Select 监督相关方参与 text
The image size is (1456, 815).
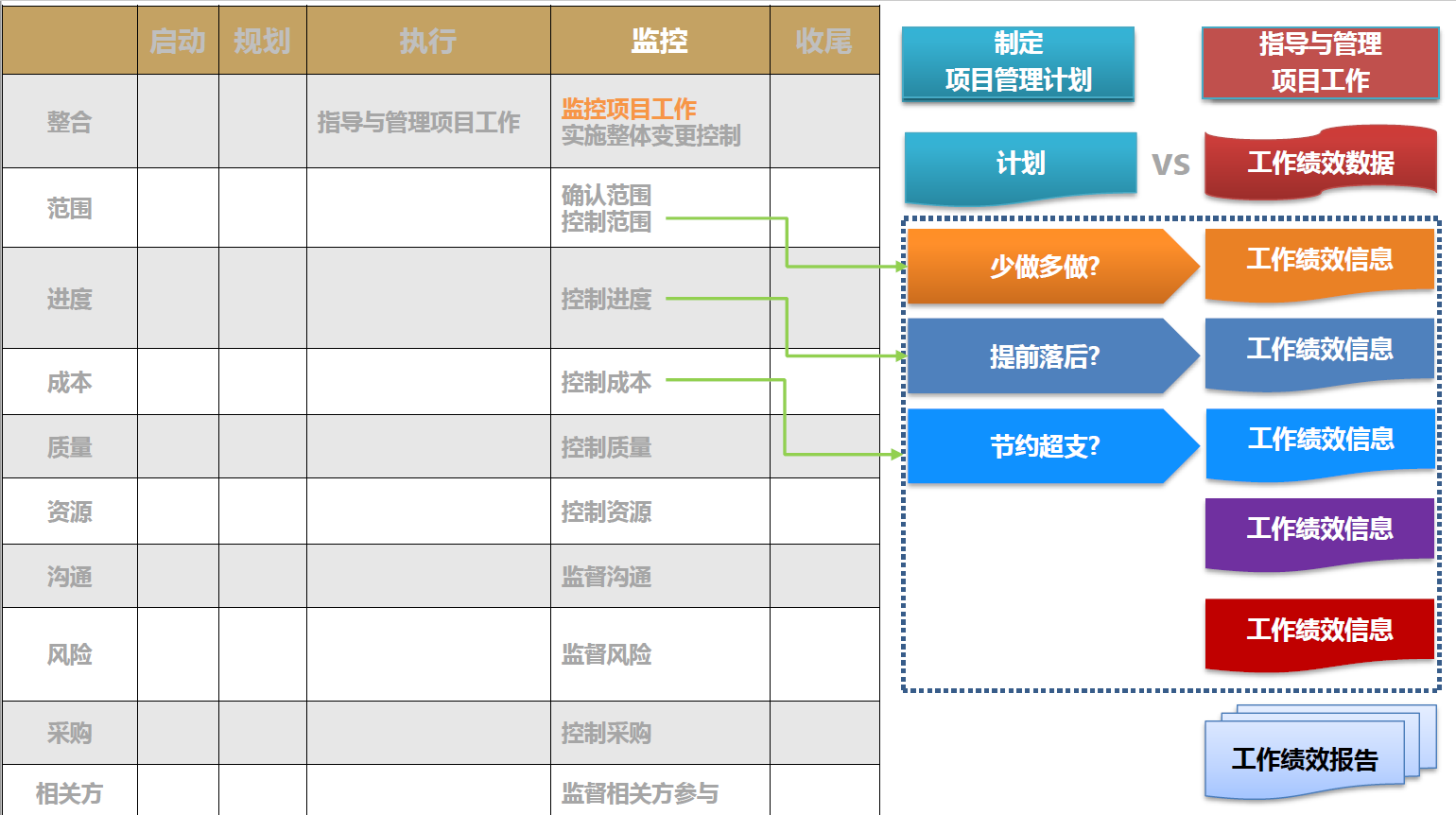(640, 792)
